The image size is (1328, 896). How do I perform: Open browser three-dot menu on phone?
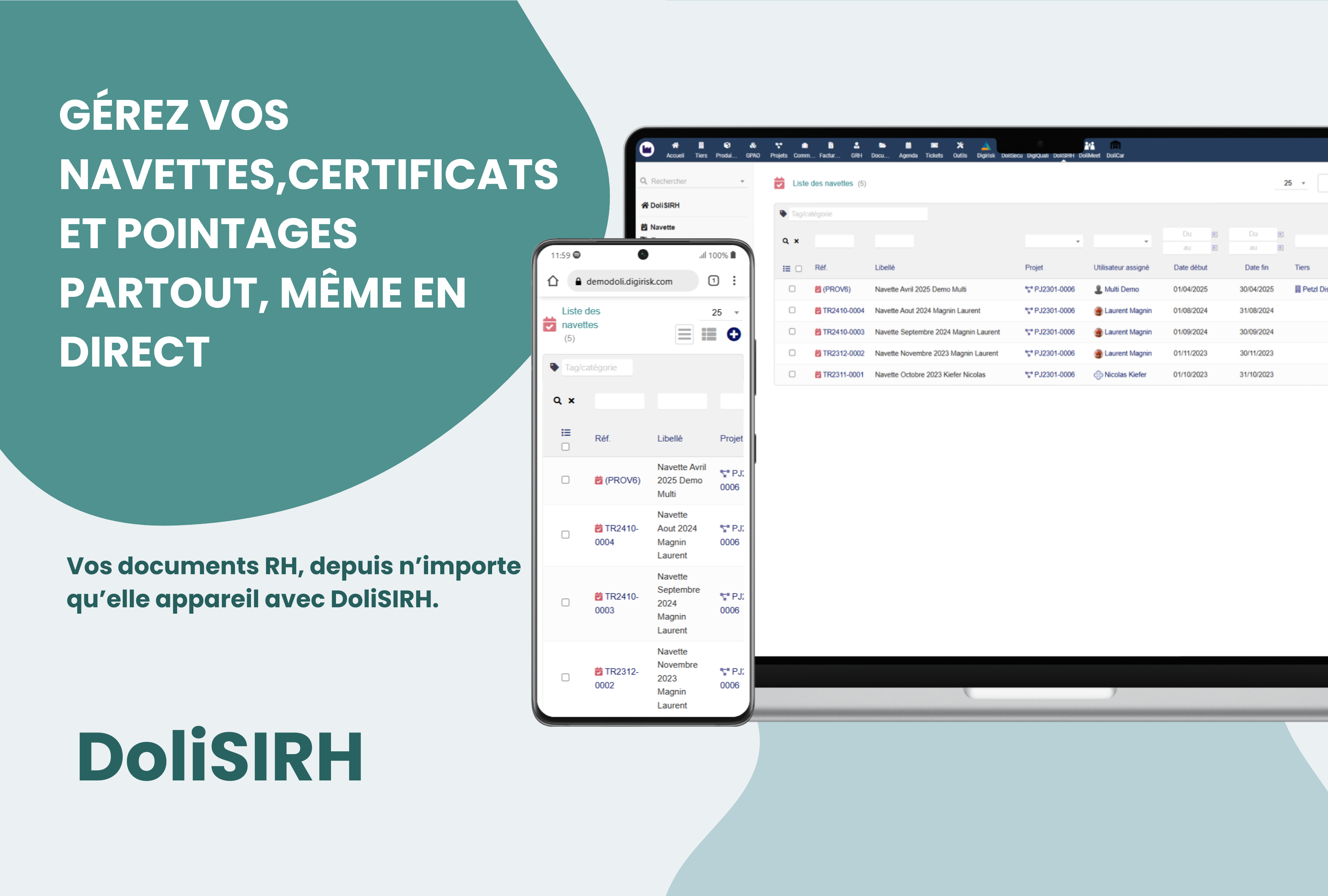pos(734,281)
